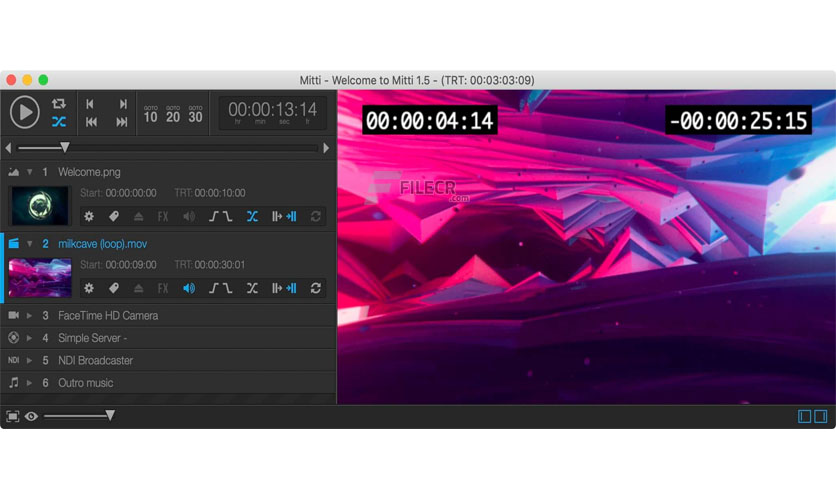Screen dimensions: 836x484
Task: Toggle play-on-start icon for milkcave cue
Action: (x=277, y=288)
